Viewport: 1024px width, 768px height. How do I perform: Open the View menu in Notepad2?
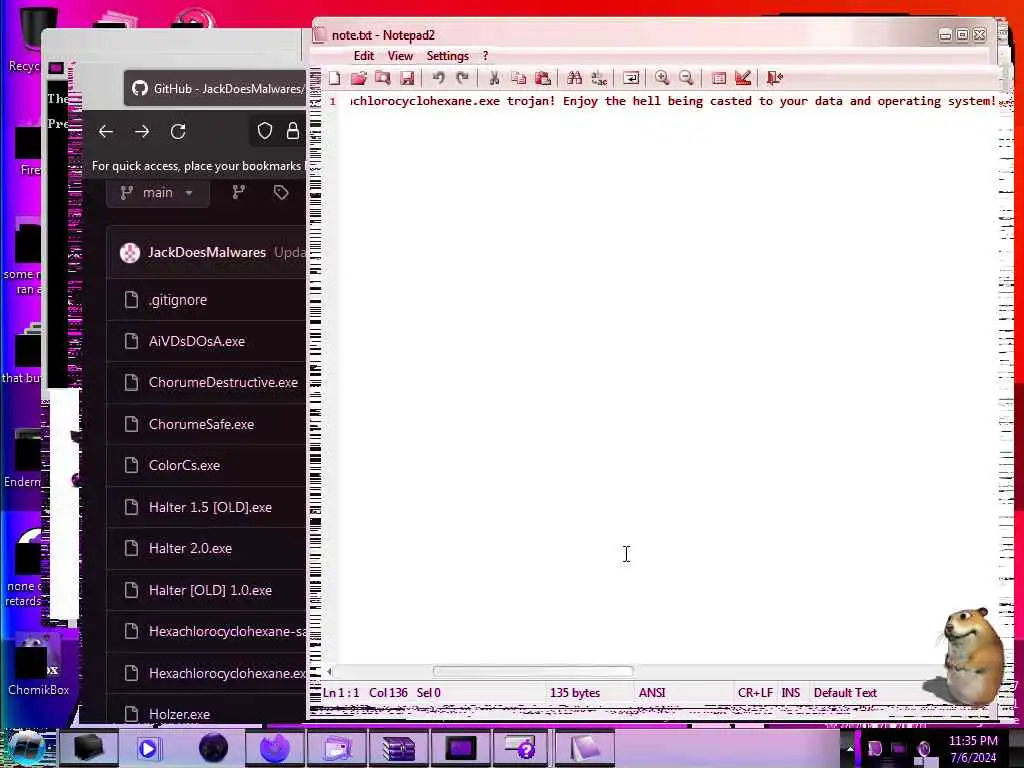(x=400, y=56)
